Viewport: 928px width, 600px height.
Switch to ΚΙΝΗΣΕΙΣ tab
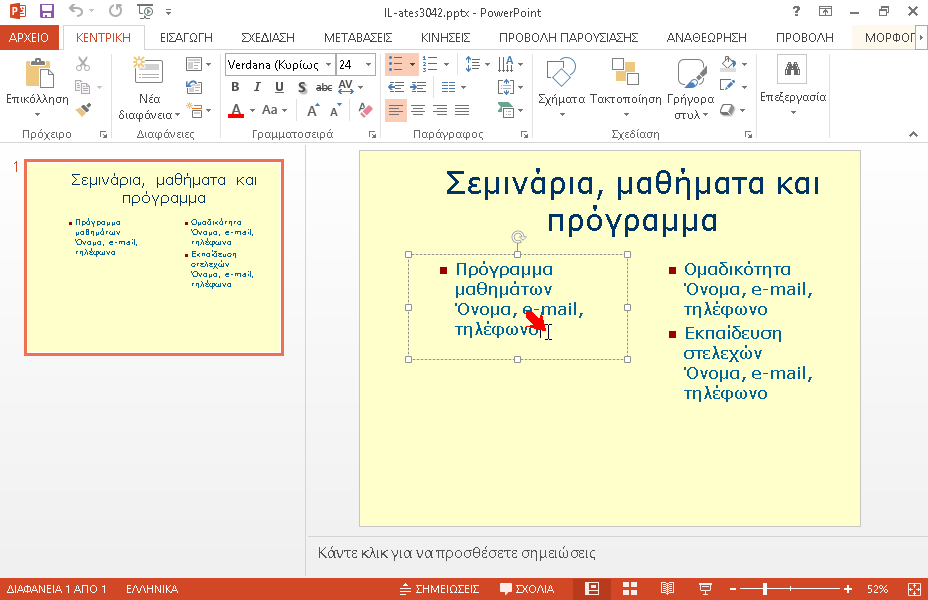click(x=445, y=38)
